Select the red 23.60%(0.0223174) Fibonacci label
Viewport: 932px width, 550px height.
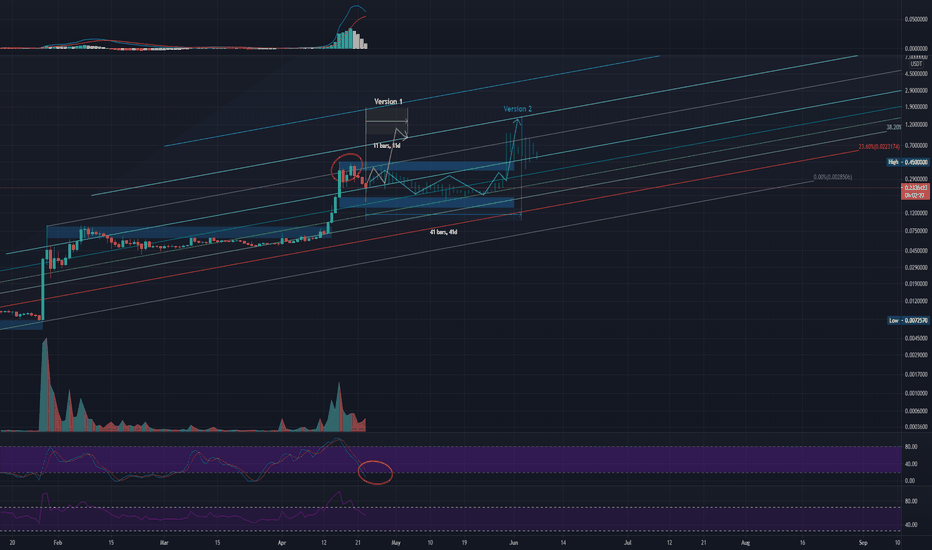pos(879,146)
